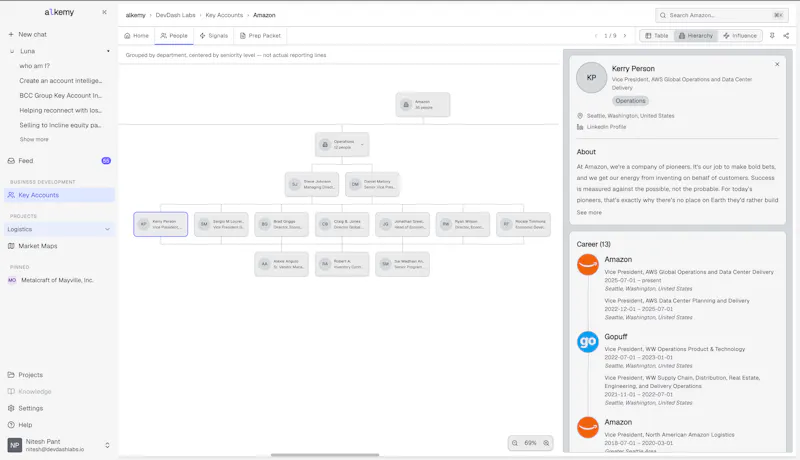Switch to the Home tab
The image size is (800, 460).
[x=137, y=36]
